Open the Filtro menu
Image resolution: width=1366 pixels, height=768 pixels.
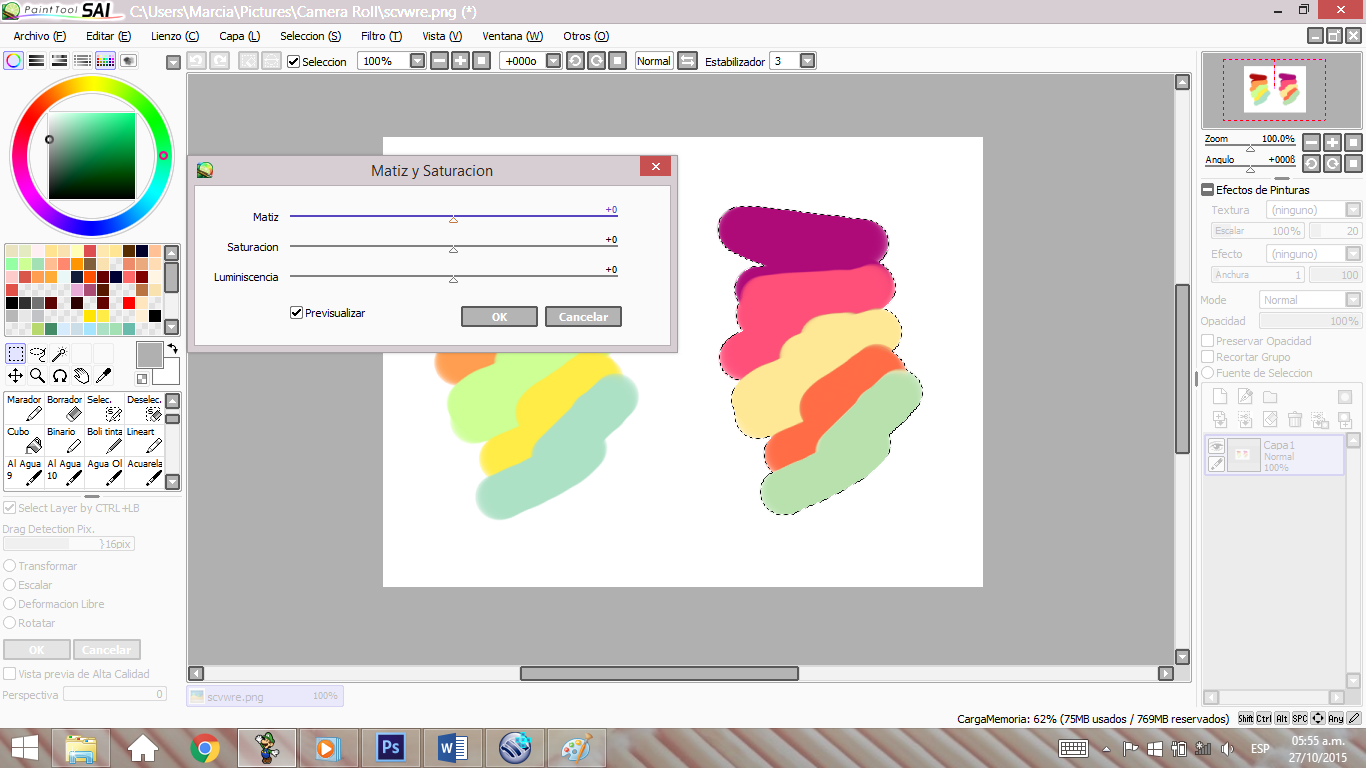[x=381, y=36]
